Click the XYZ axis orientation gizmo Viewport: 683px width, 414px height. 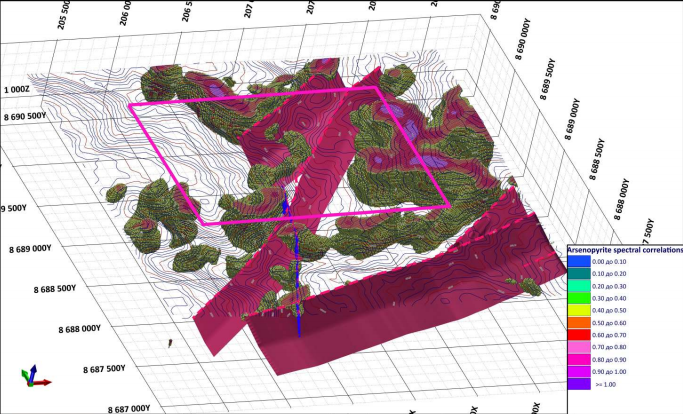tap(35, 377)
